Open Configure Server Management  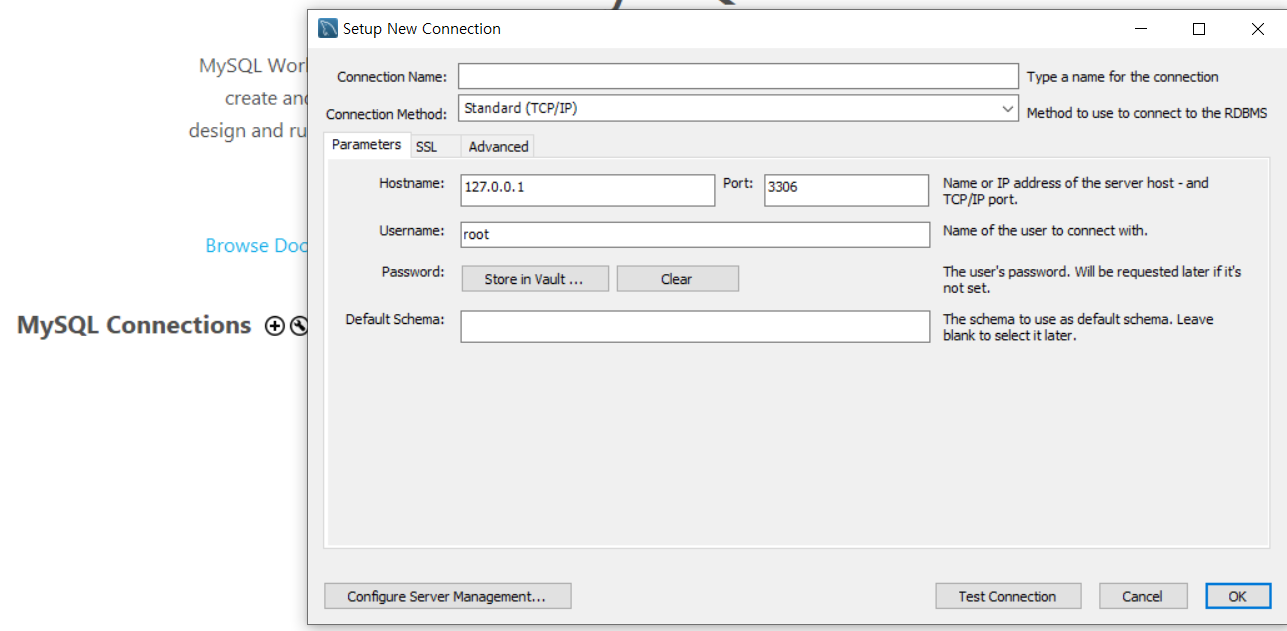coord(447,596)
